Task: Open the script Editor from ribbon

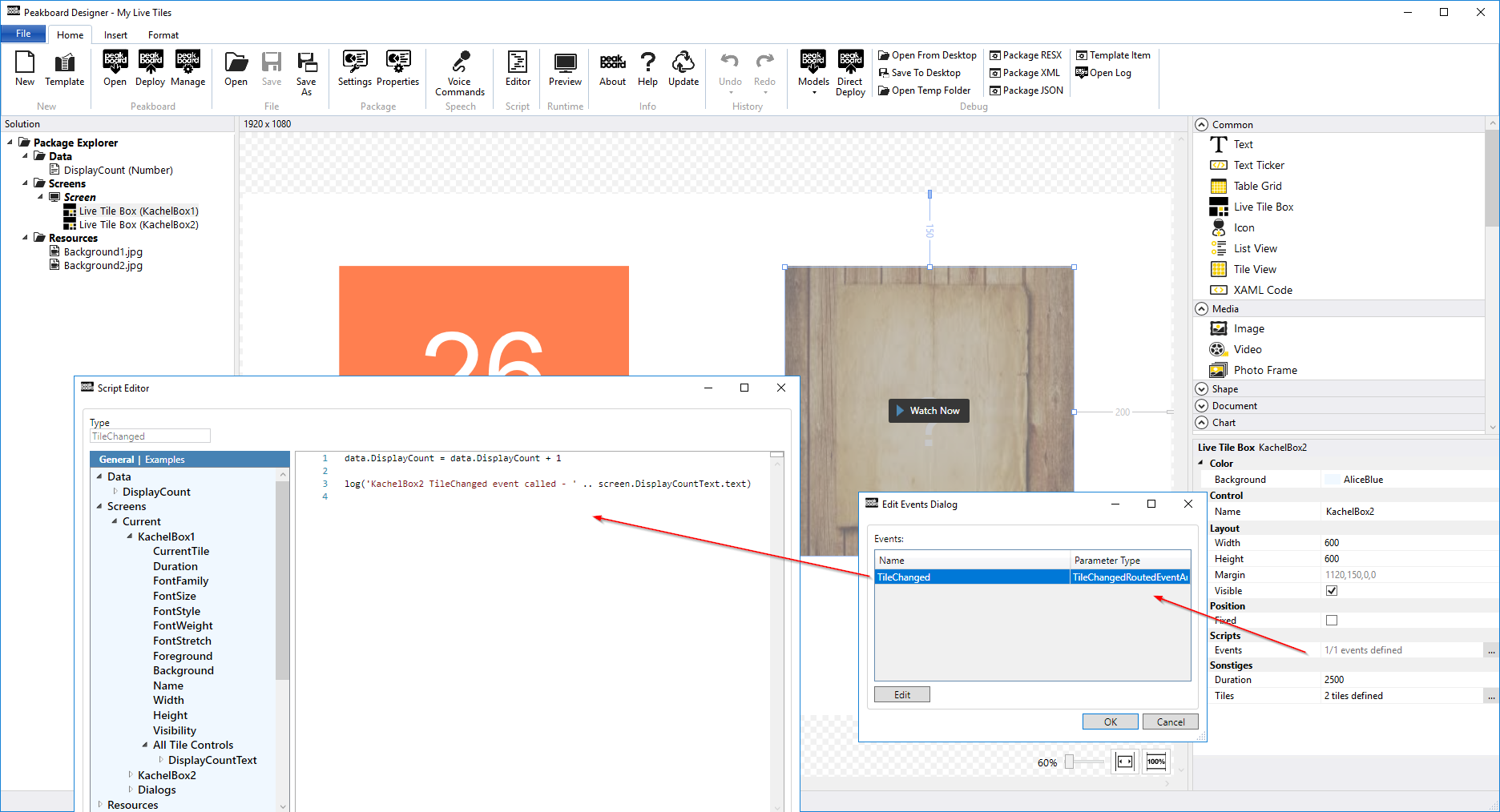Action: [x=518, y=70]
